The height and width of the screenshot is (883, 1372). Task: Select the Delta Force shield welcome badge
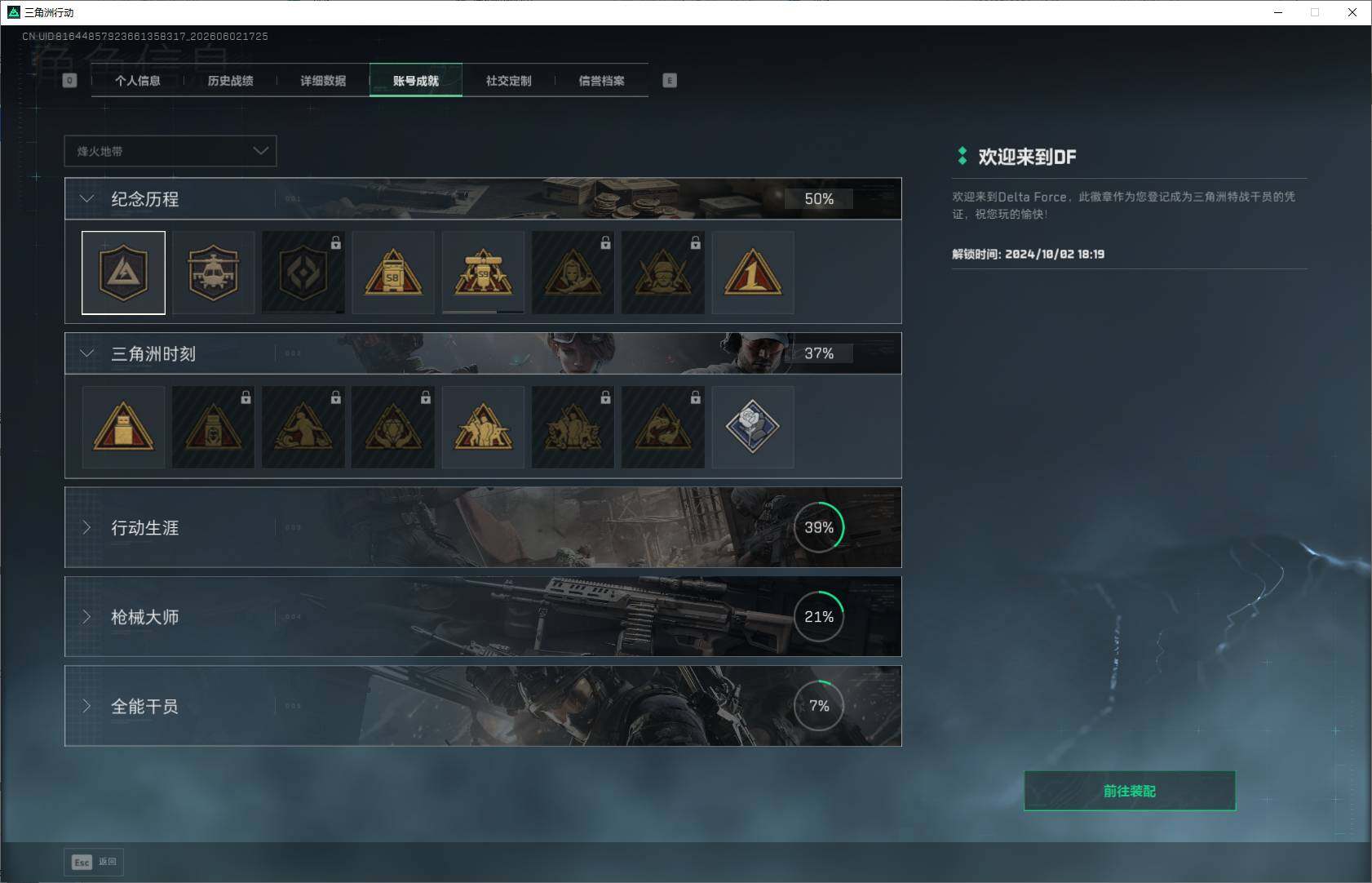tap(123, 273)
